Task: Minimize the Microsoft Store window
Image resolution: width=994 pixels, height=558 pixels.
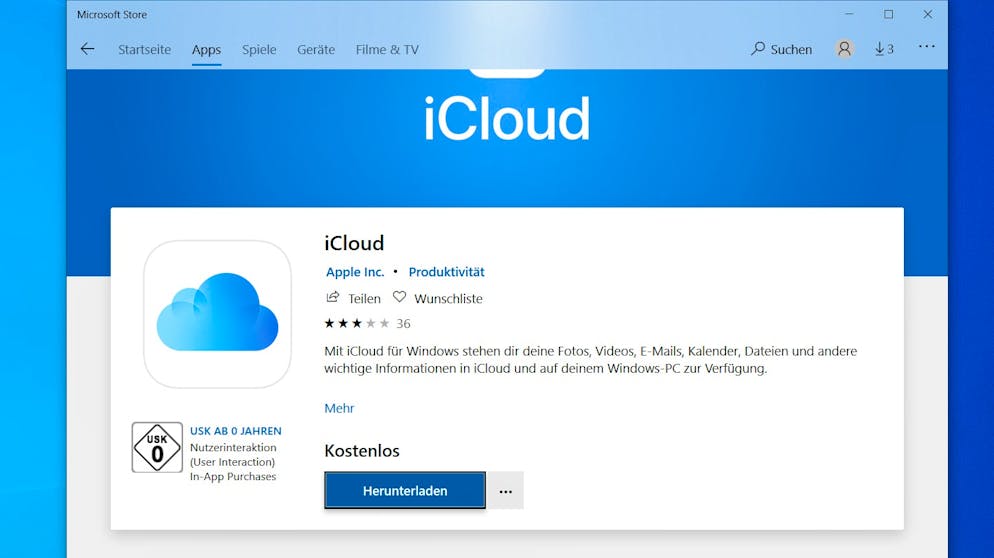Action: coord(849,14)
